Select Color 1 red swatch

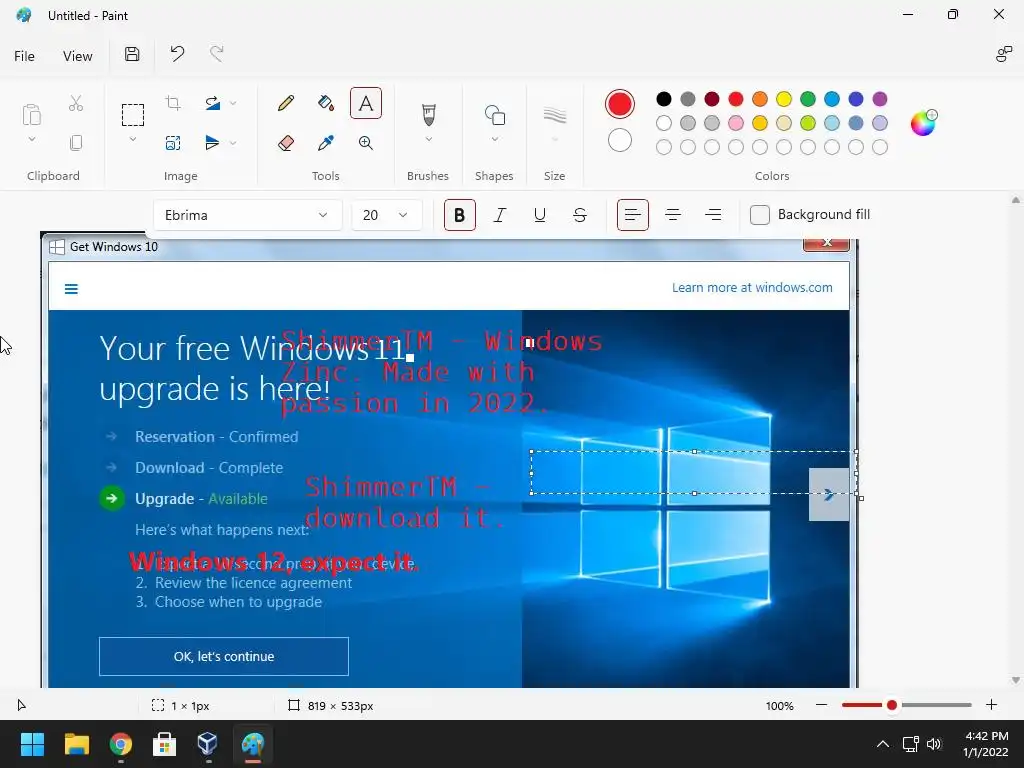pos(620,104)
